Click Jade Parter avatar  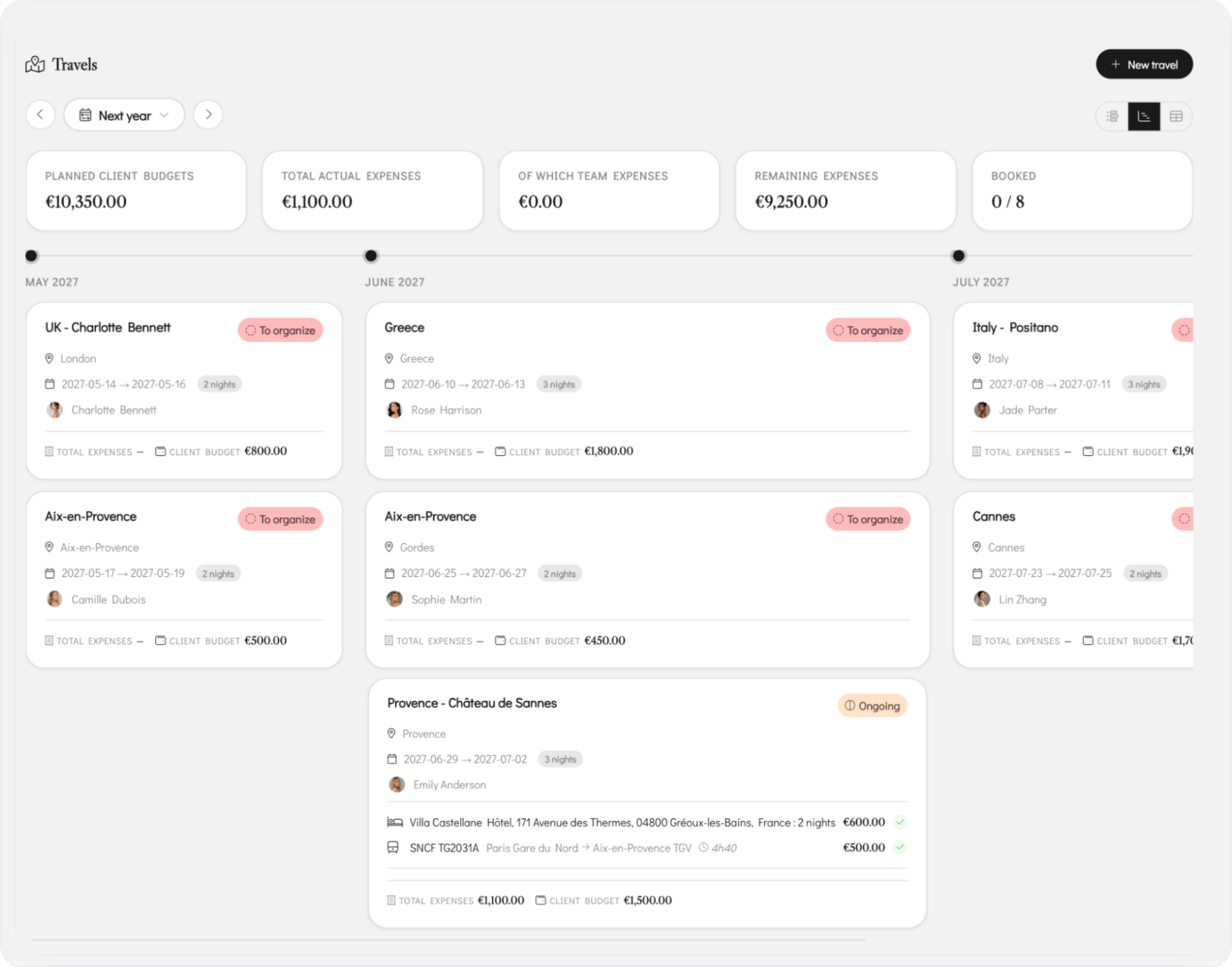click(982, 410)
